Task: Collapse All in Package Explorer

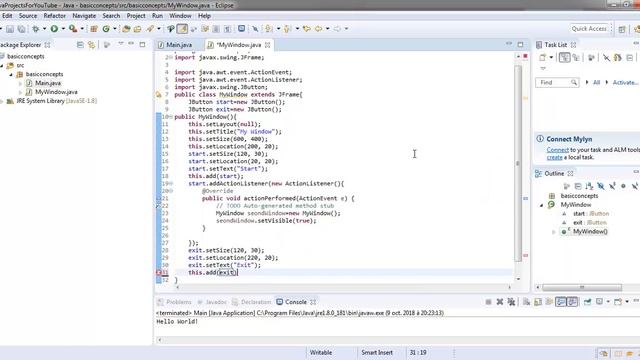Action: tap(80, 44)
